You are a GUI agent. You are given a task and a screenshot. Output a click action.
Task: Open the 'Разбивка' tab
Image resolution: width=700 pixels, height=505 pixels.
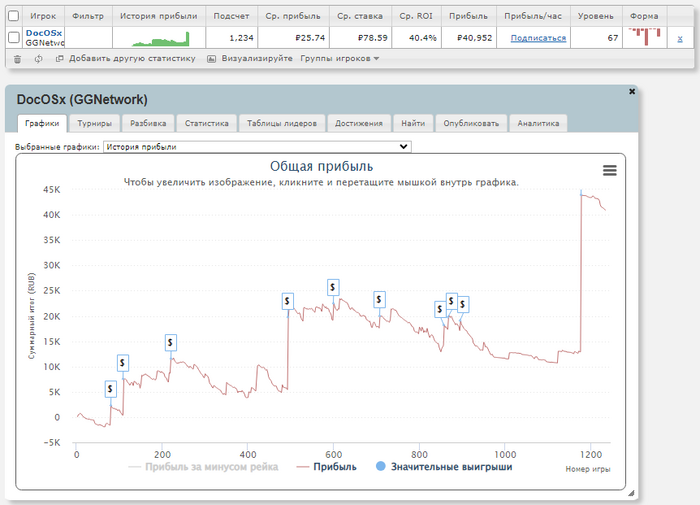point(148,124)
